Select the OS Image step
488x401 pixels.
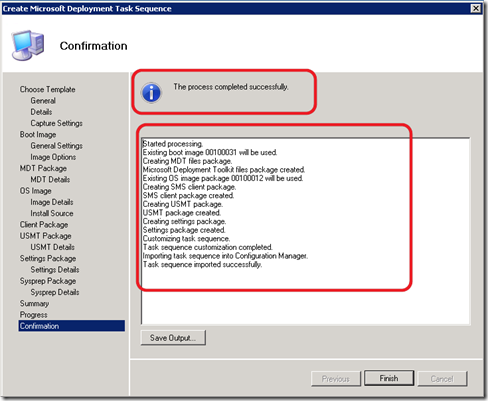[x=35, y=191]
